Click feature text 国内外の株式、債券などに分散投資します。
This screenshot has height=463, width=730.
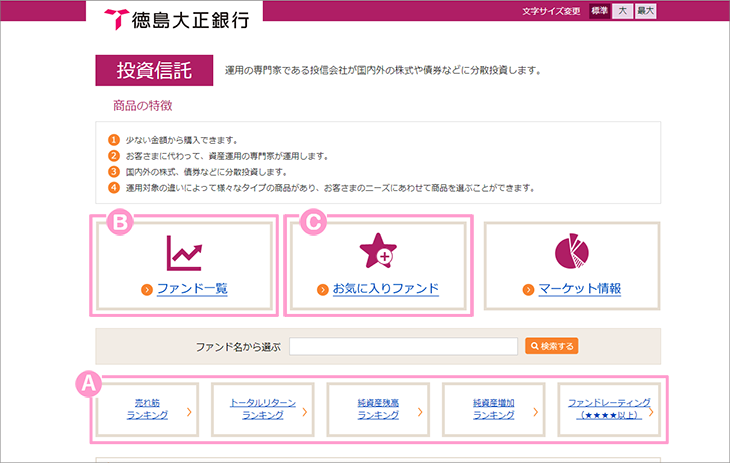pos(207,172)
